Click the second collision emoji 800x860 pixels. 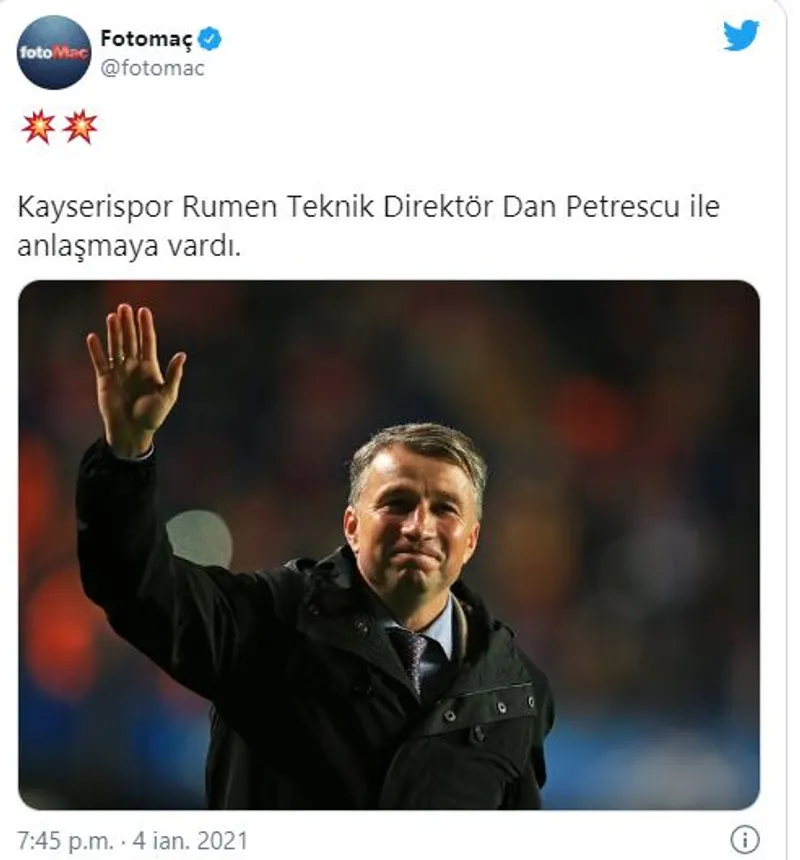79,127
